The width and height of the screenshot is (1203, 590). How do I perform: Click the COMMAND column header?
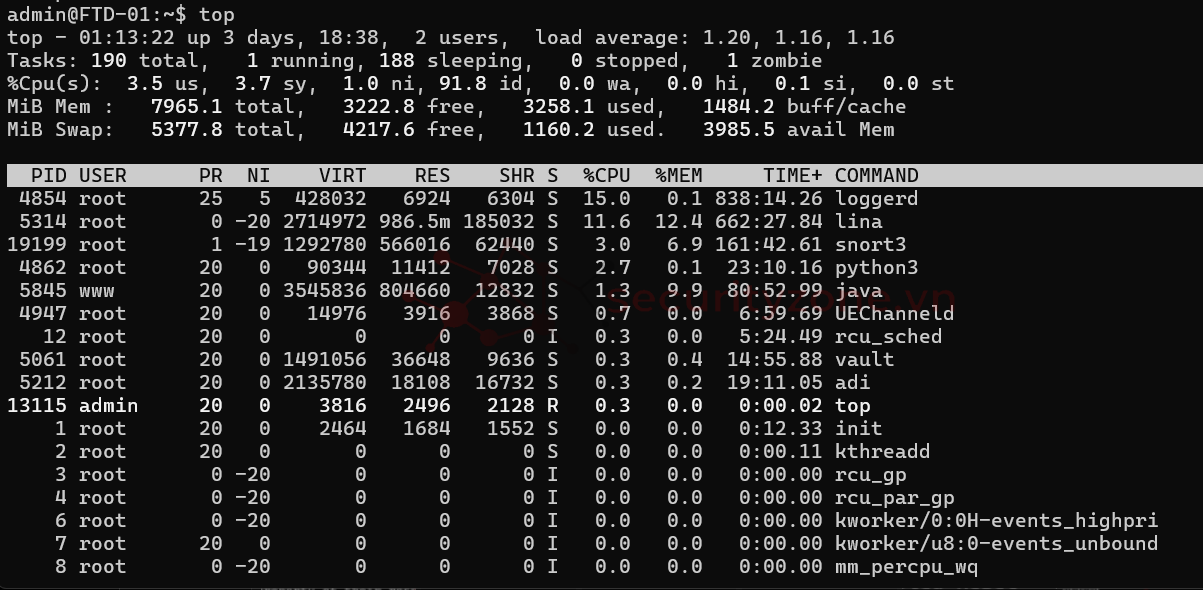click(x=876, y=176)
